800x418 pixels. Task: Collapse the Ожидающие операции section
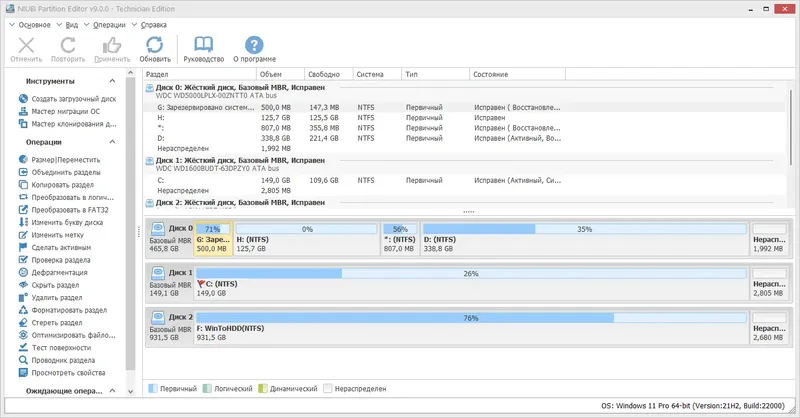112,391
